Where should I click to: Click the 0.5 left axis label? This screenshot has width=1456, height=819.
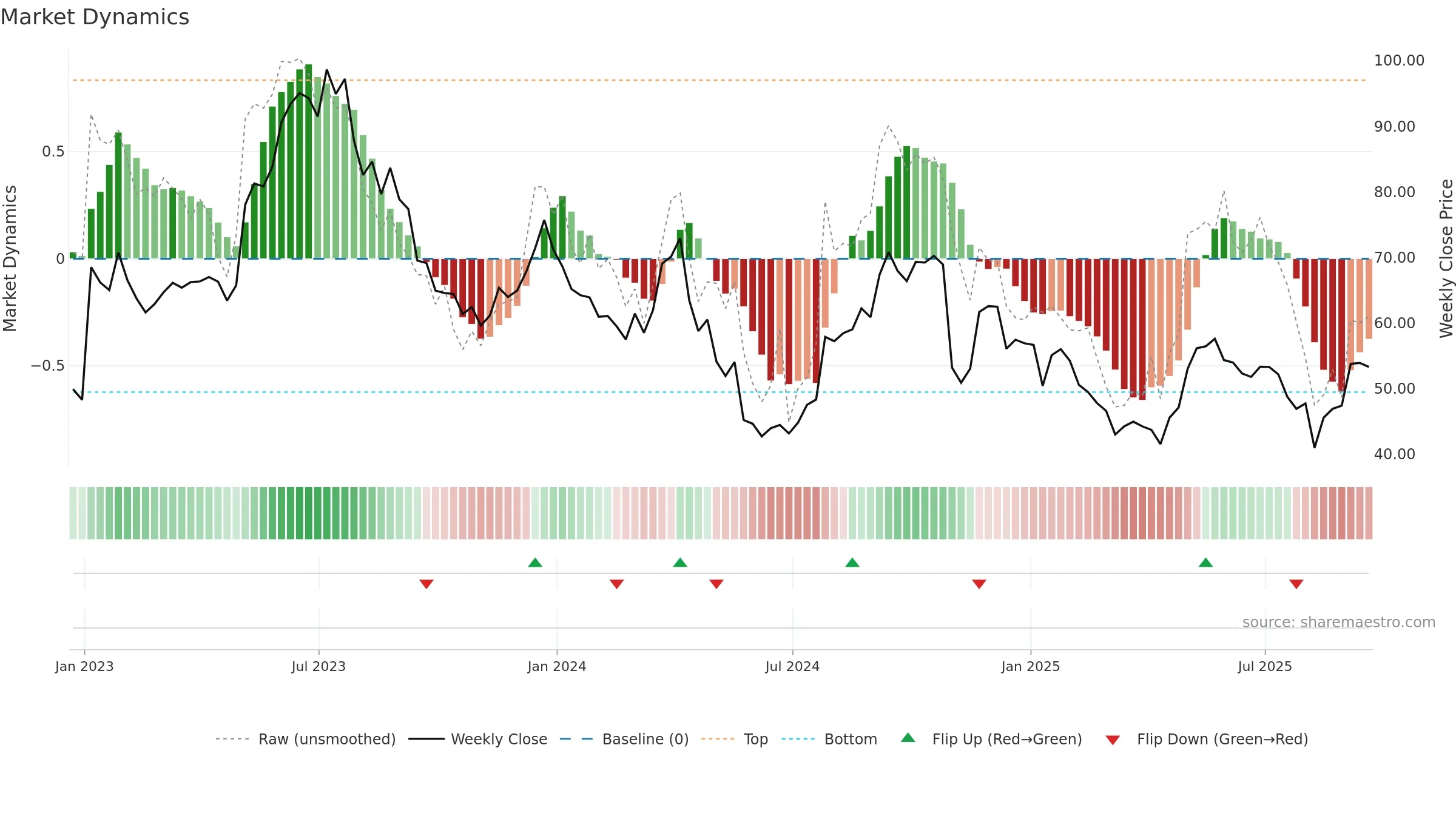pos(53,152)
